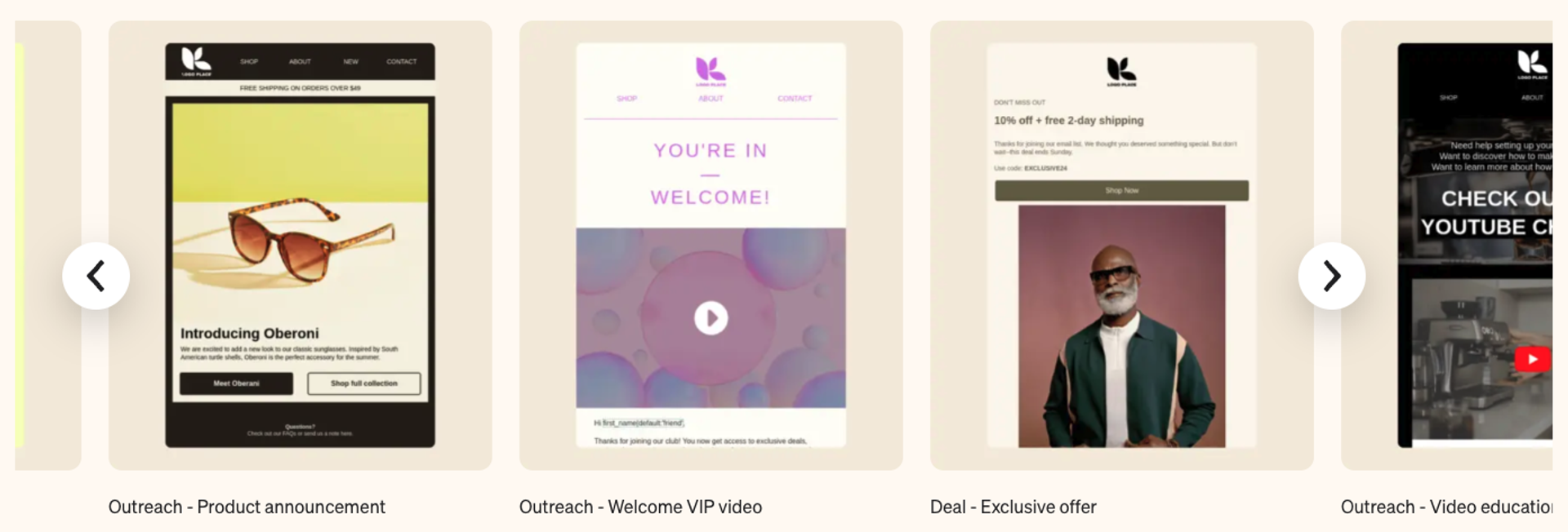Click the Shop full collection button
Screen dimensions: 1568x532
pyautogui.click(x=364, y=383)
